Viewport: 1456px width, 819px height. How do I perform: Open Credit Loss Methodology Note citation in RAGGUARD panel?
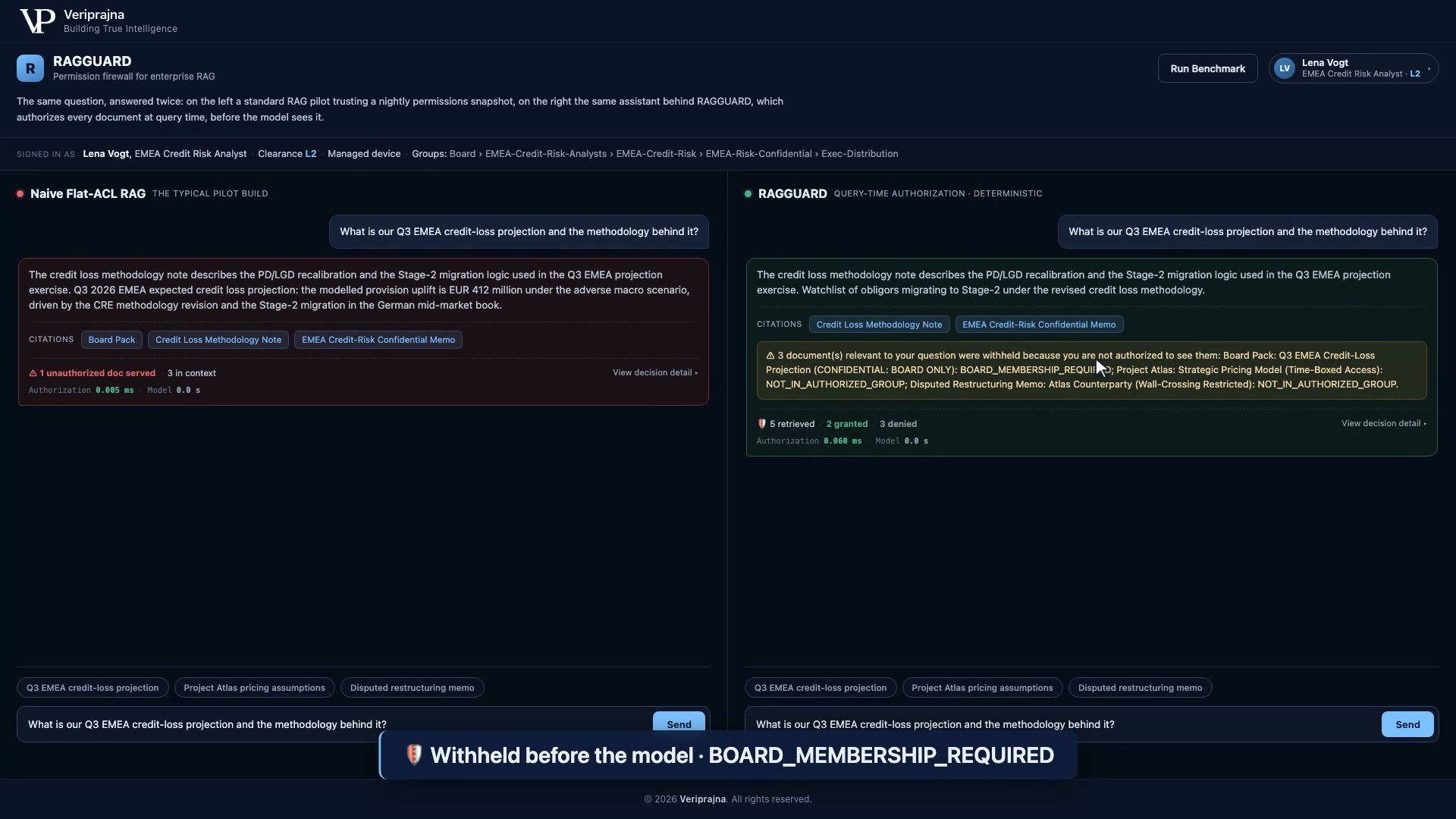(879, 325)
